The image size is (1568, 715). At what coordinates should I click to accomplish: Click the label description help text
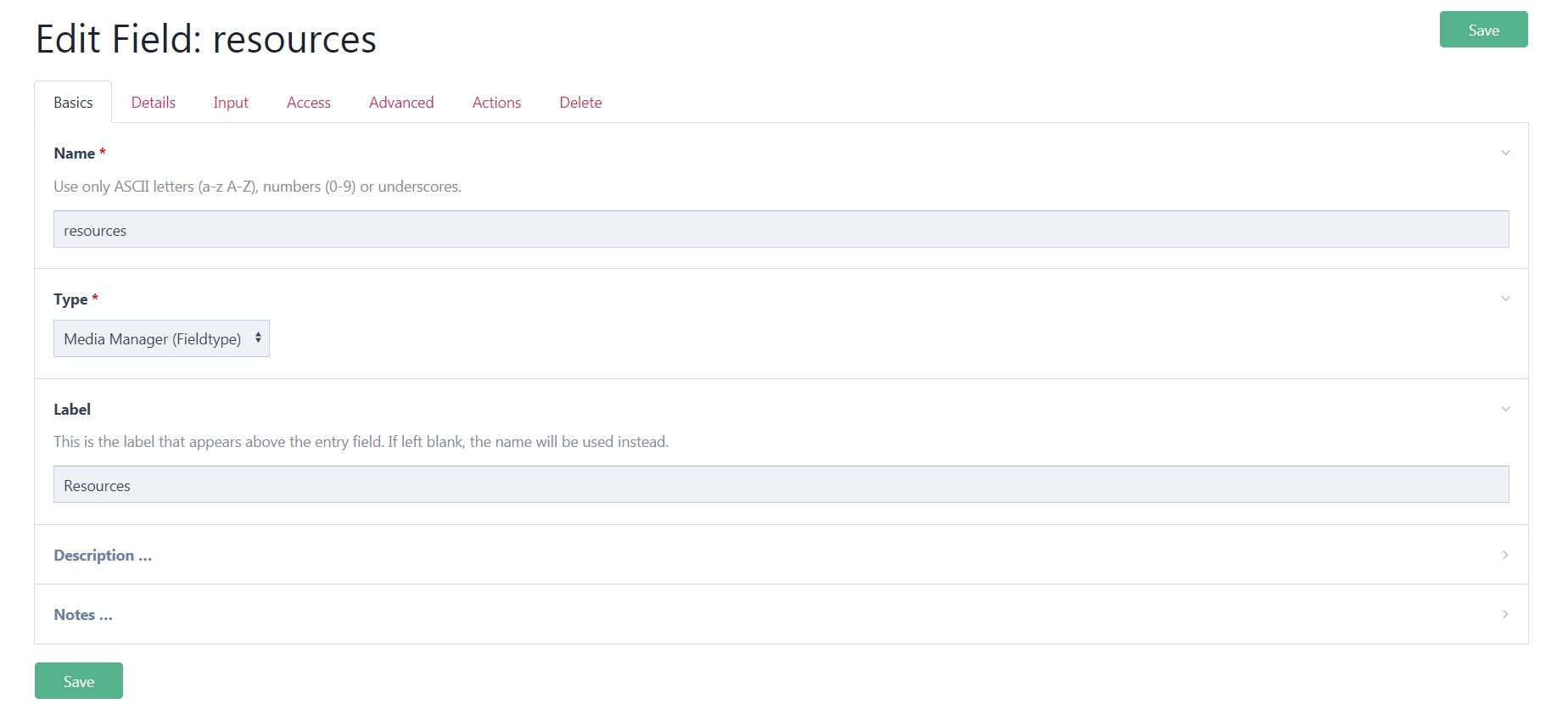[x=361, y=442]
